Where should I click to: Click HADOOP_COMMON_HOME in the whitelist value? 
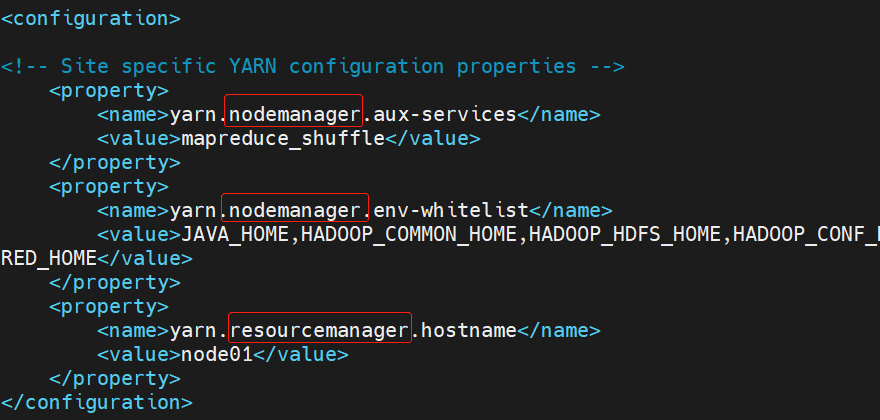pos(409,235)
